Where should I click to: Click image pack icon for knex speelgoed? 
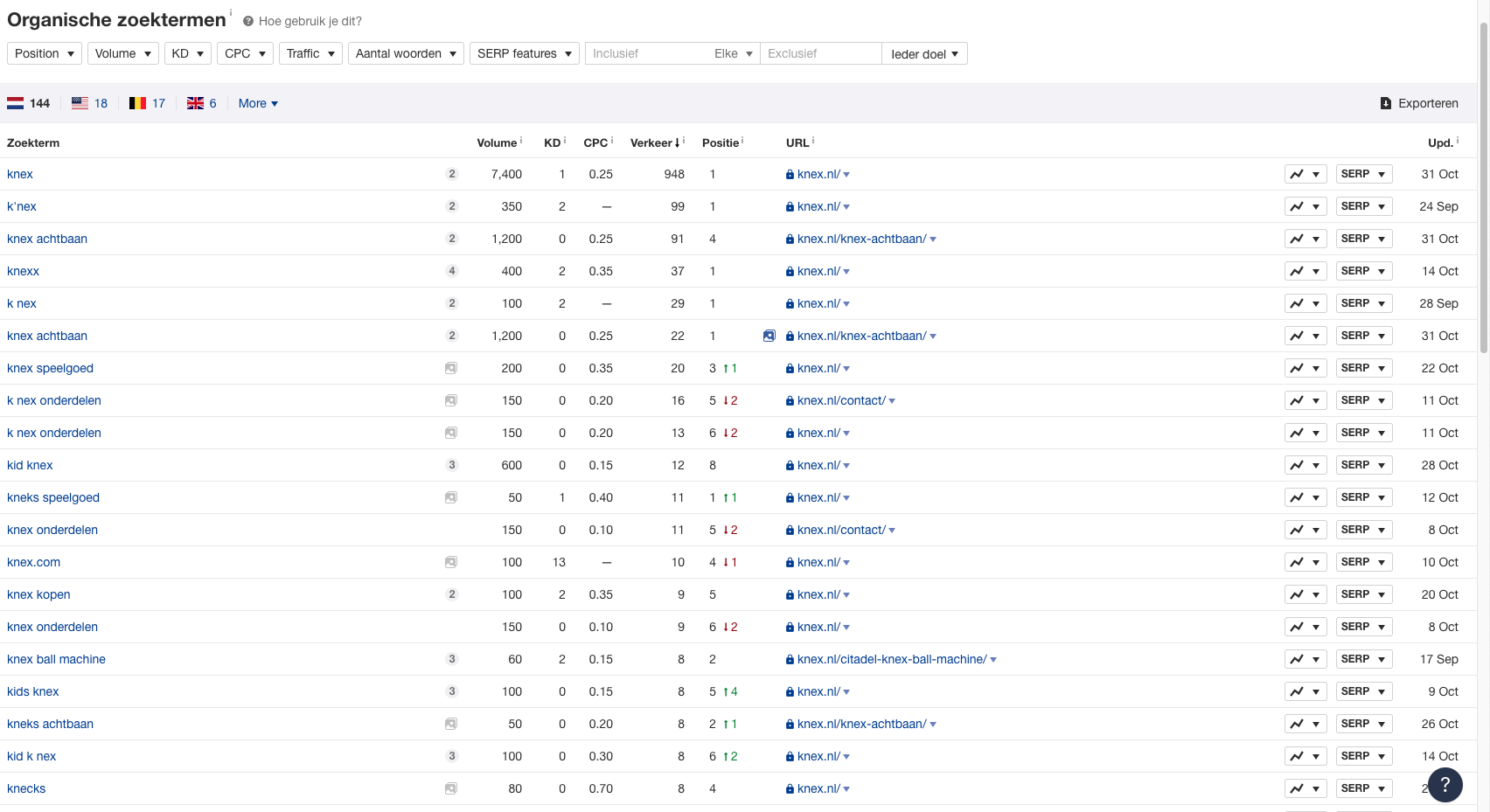pyautogui.click(x=451, y=368)
